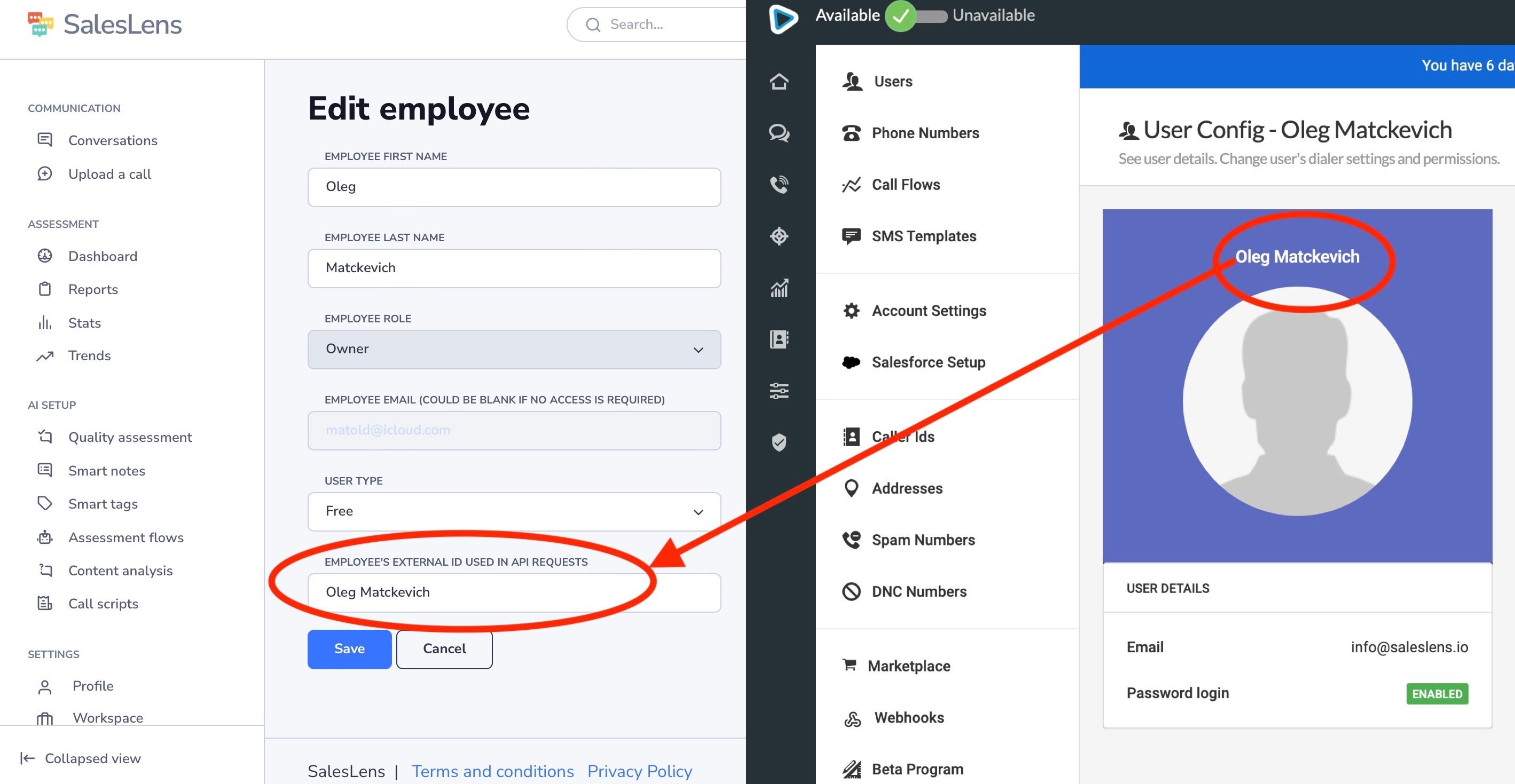Open the Terms and conditions link
This screenshot has width=1515, height=784.
492,771
